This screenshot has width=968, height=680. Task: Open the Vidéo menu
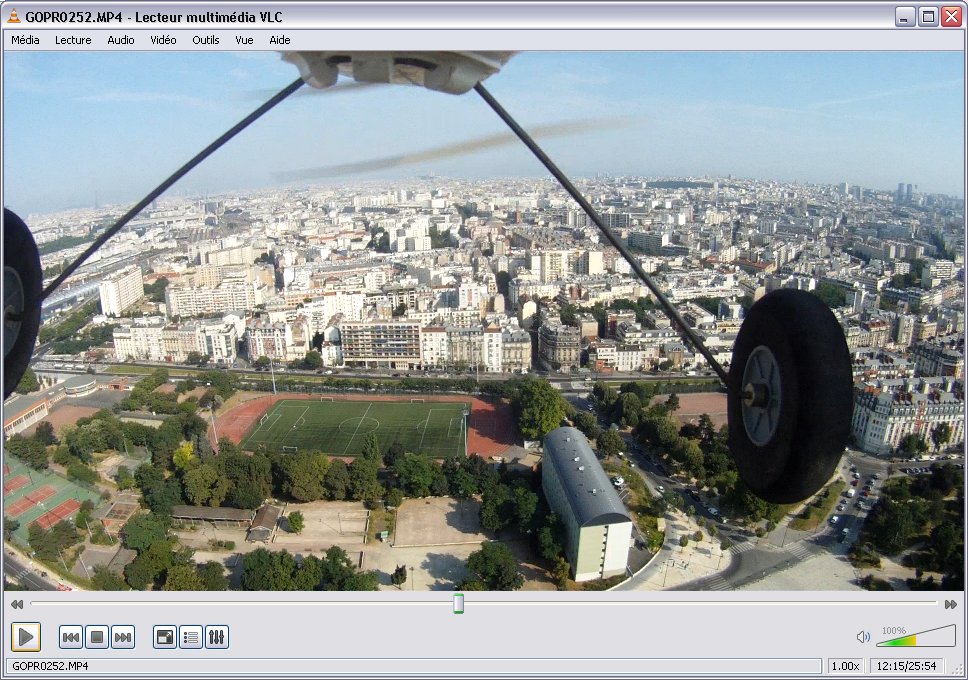(163, 40)
